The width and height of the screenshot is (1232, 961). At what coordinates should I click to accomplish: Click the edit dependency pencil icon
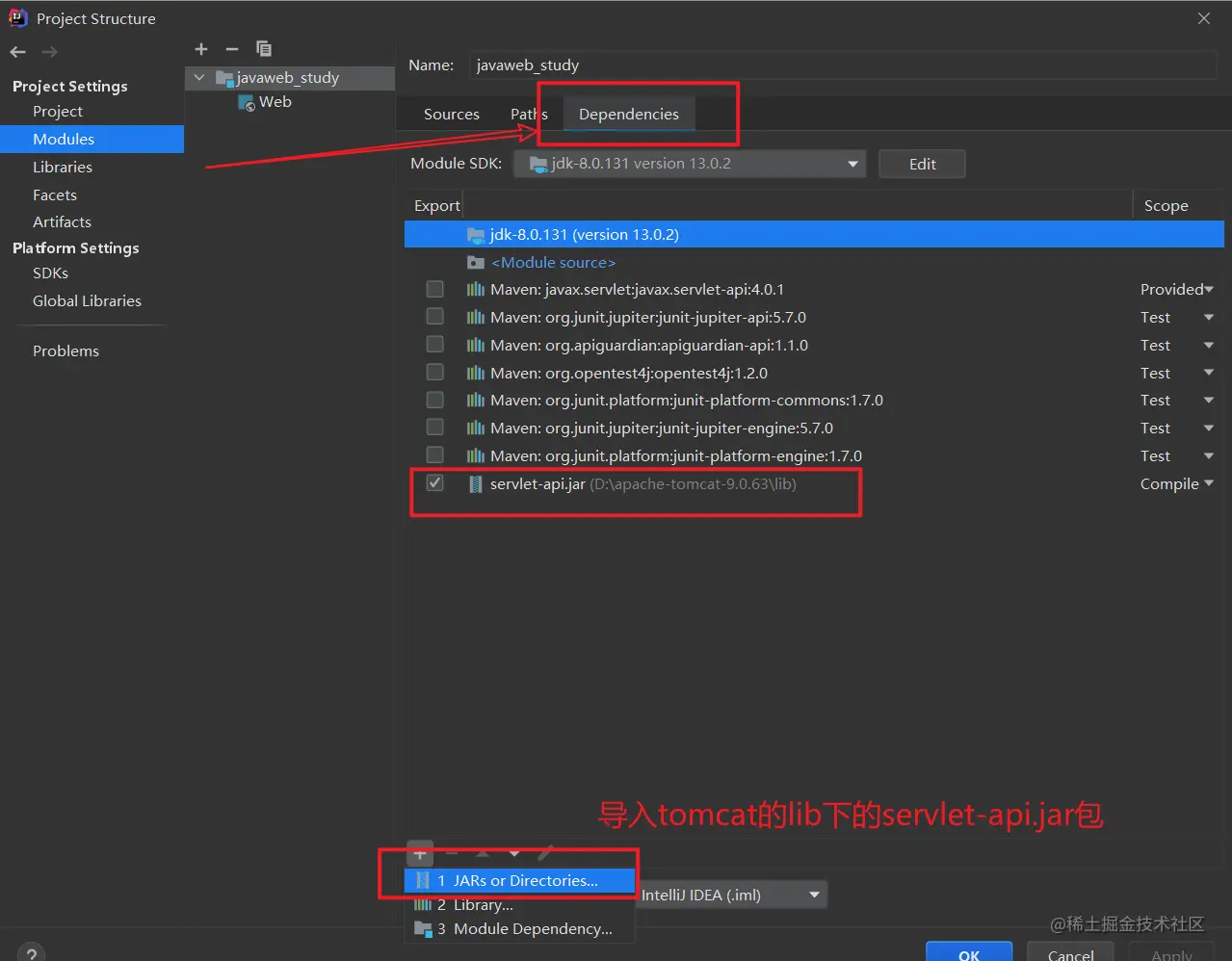click(546, 853)
